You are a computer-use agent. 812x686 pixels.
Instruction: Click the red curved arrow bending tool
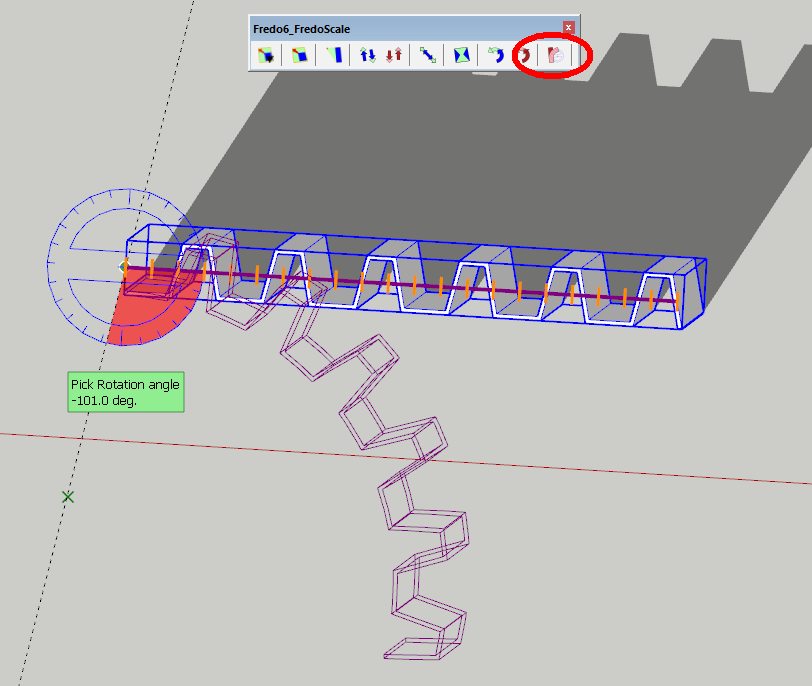tap(525, 56)
